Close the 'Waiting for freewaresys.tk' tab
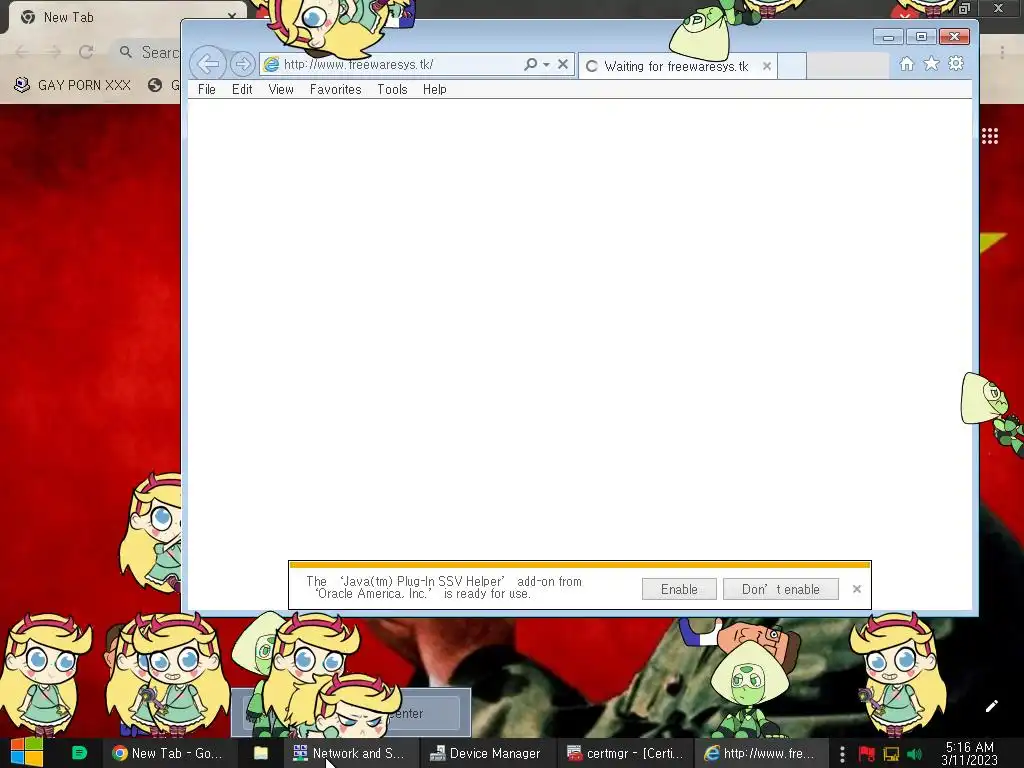1024x768 pixels. point(767,66)
